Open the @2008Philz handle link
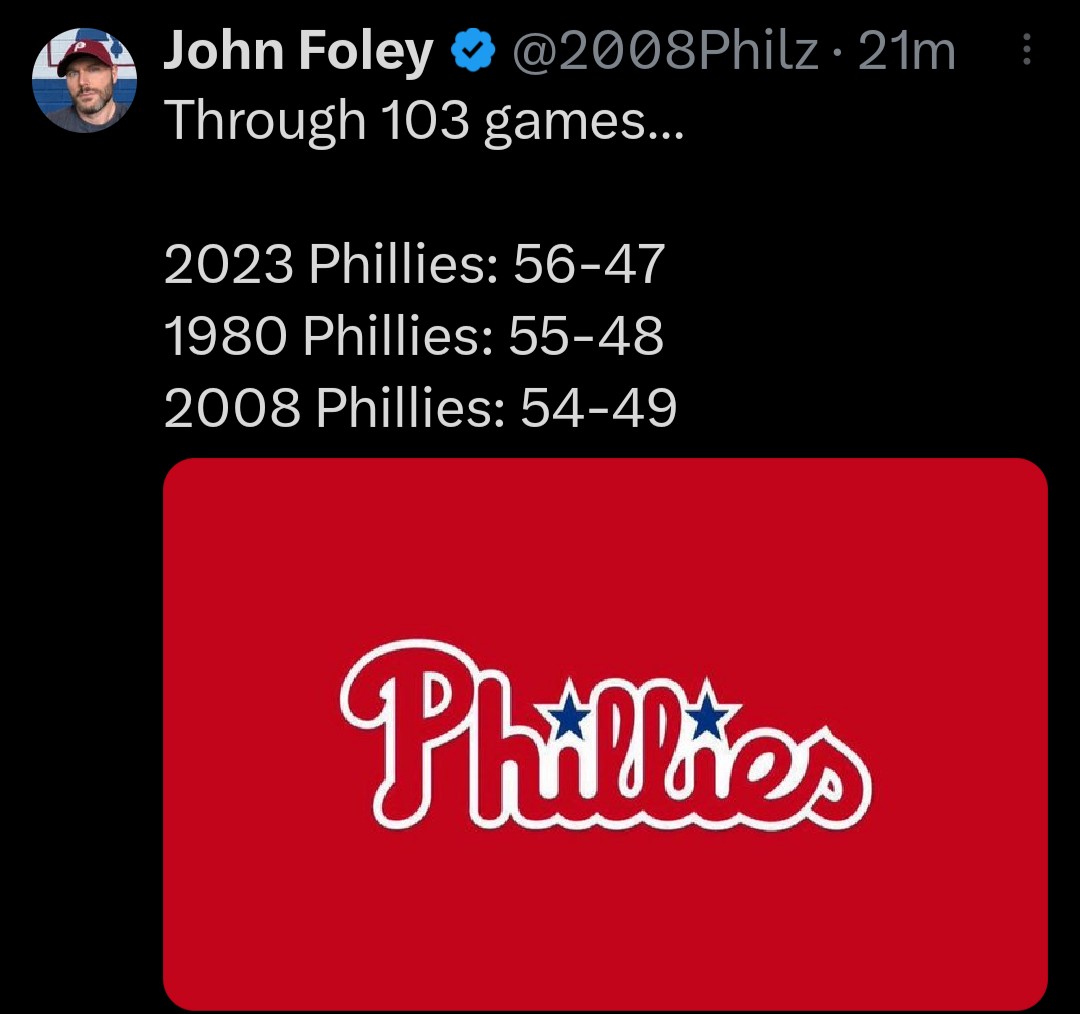Image resolution: width=1080 pixels, height=1014 pixels. coord(665,52)
